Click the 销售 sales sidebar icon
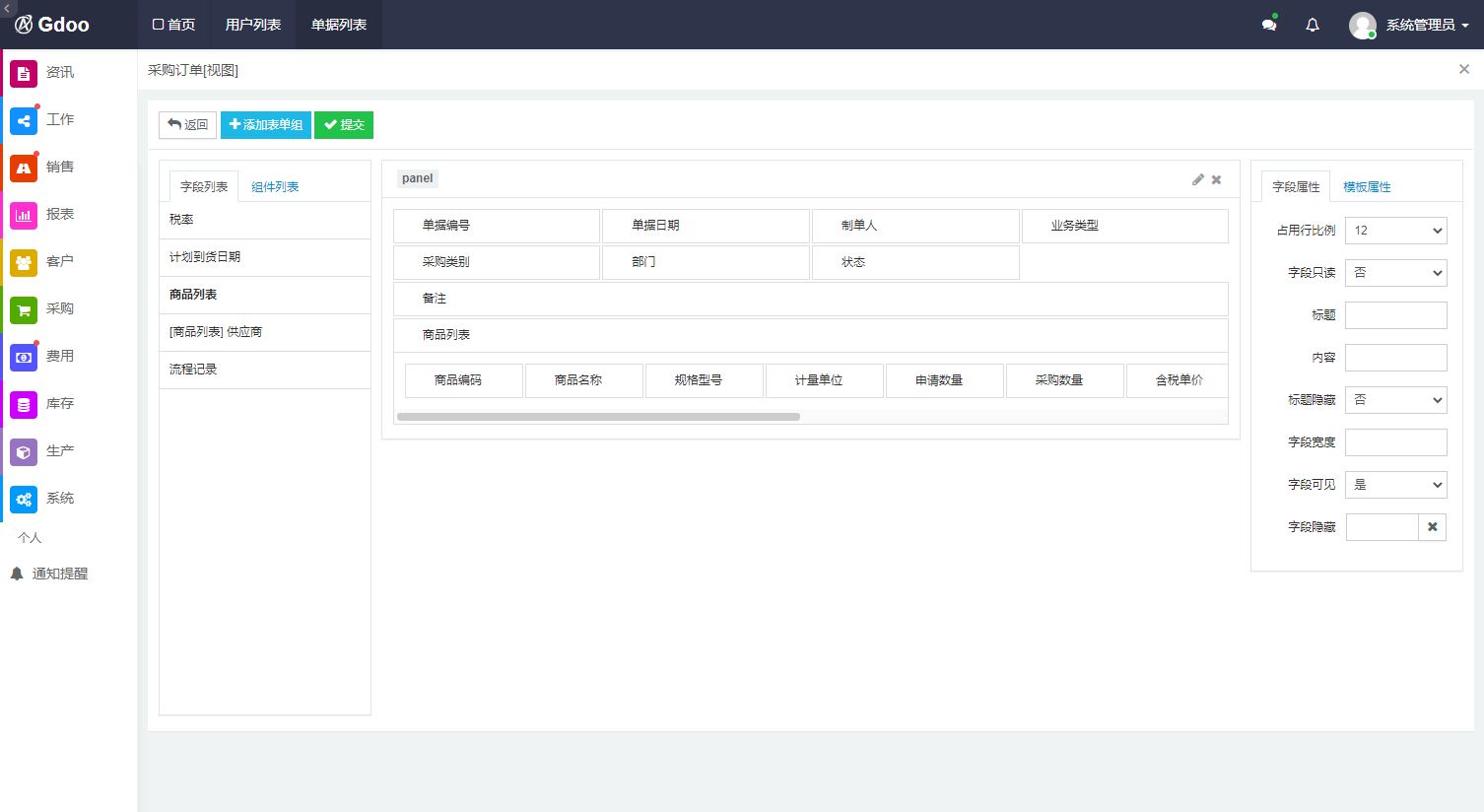The width and height of the screenshot is (1484, 812). click(24, 168)
